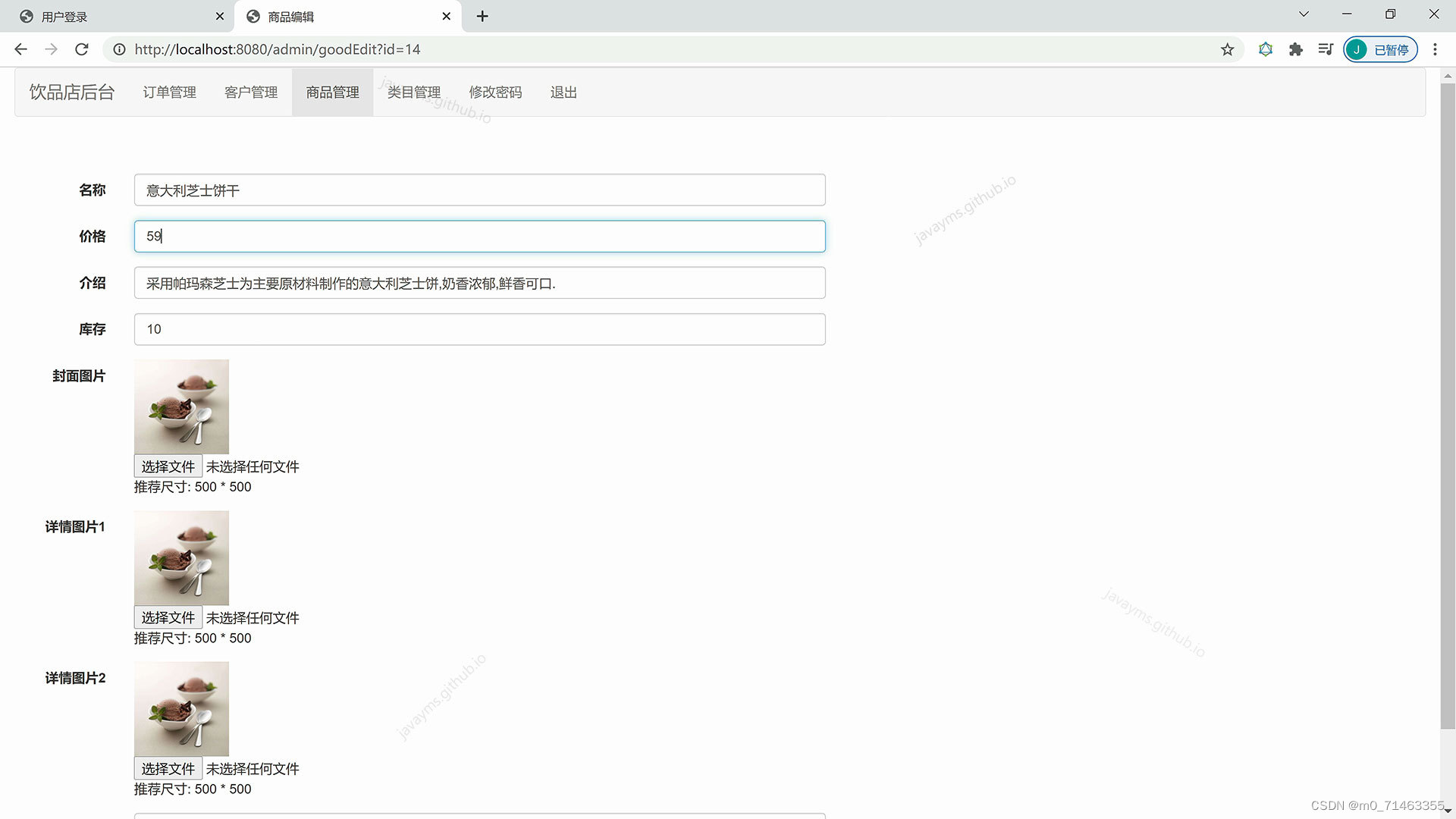Choose file for 封面图片
This screenshot has height=819, width=1456.
pos(168,466)
